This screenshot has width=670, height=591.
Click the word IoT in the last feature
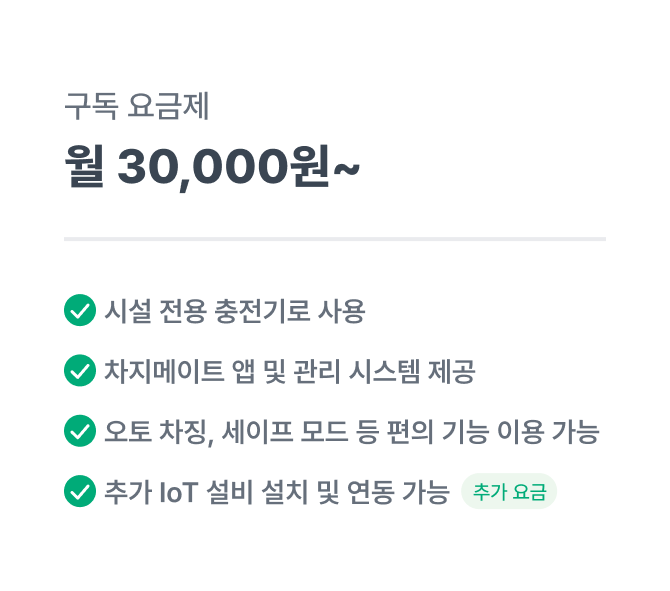pyautogui.click(x=179, y=492)
